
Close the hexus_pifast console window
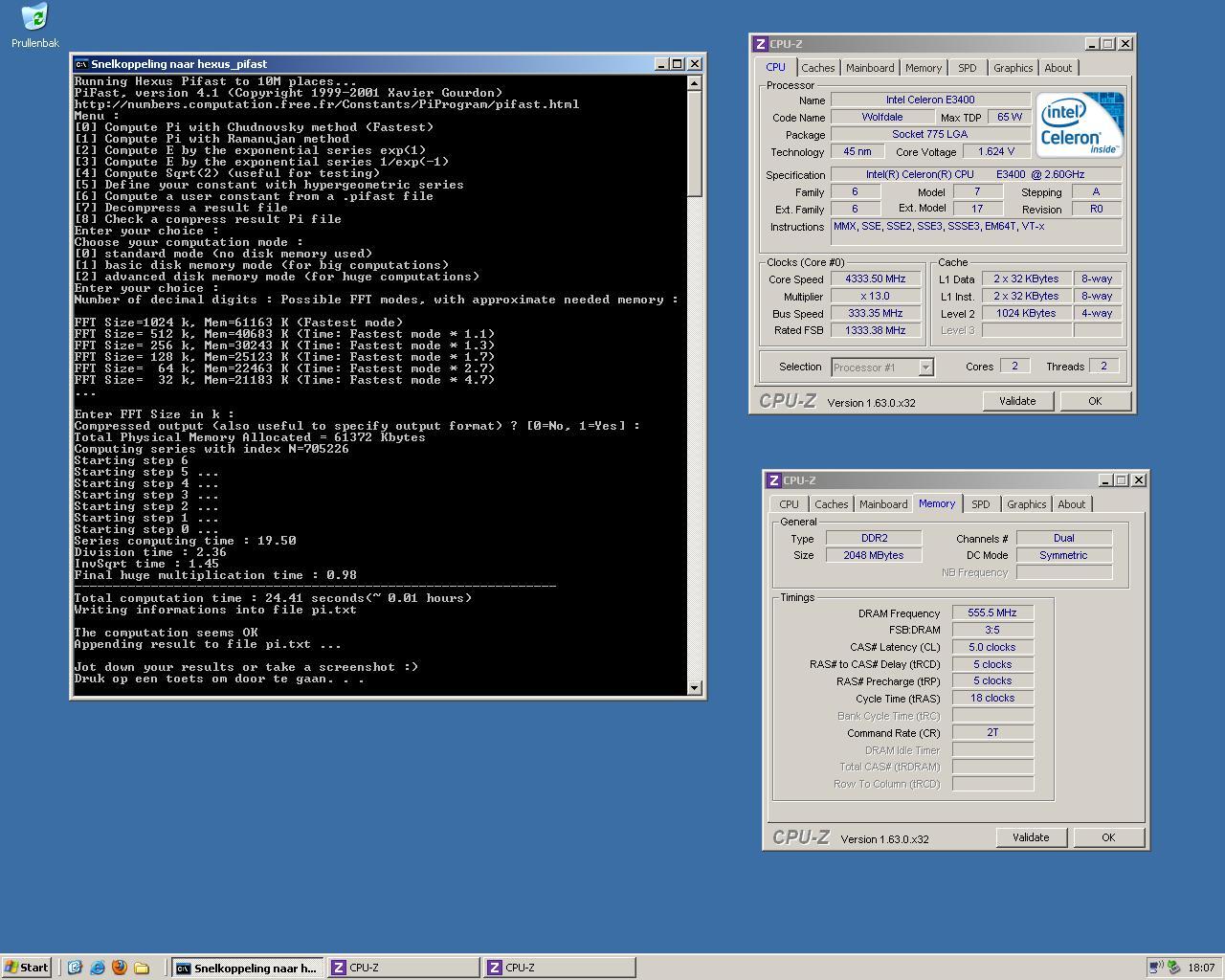(695, 64)
